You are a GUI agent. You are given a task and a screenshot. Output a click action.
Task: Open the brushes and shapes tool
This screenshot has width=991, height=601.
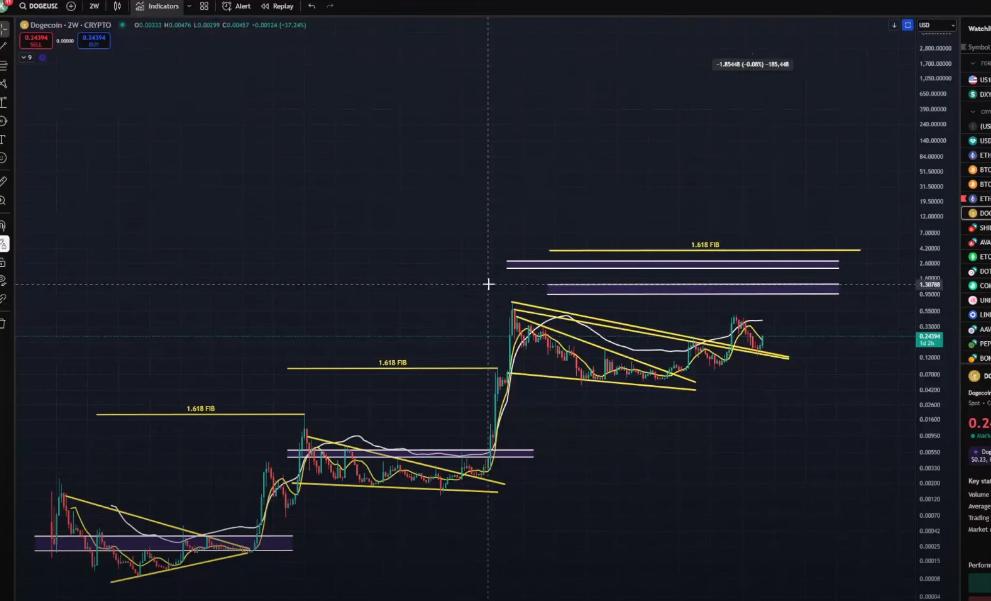pyautogui.click(x=4, y=121)
